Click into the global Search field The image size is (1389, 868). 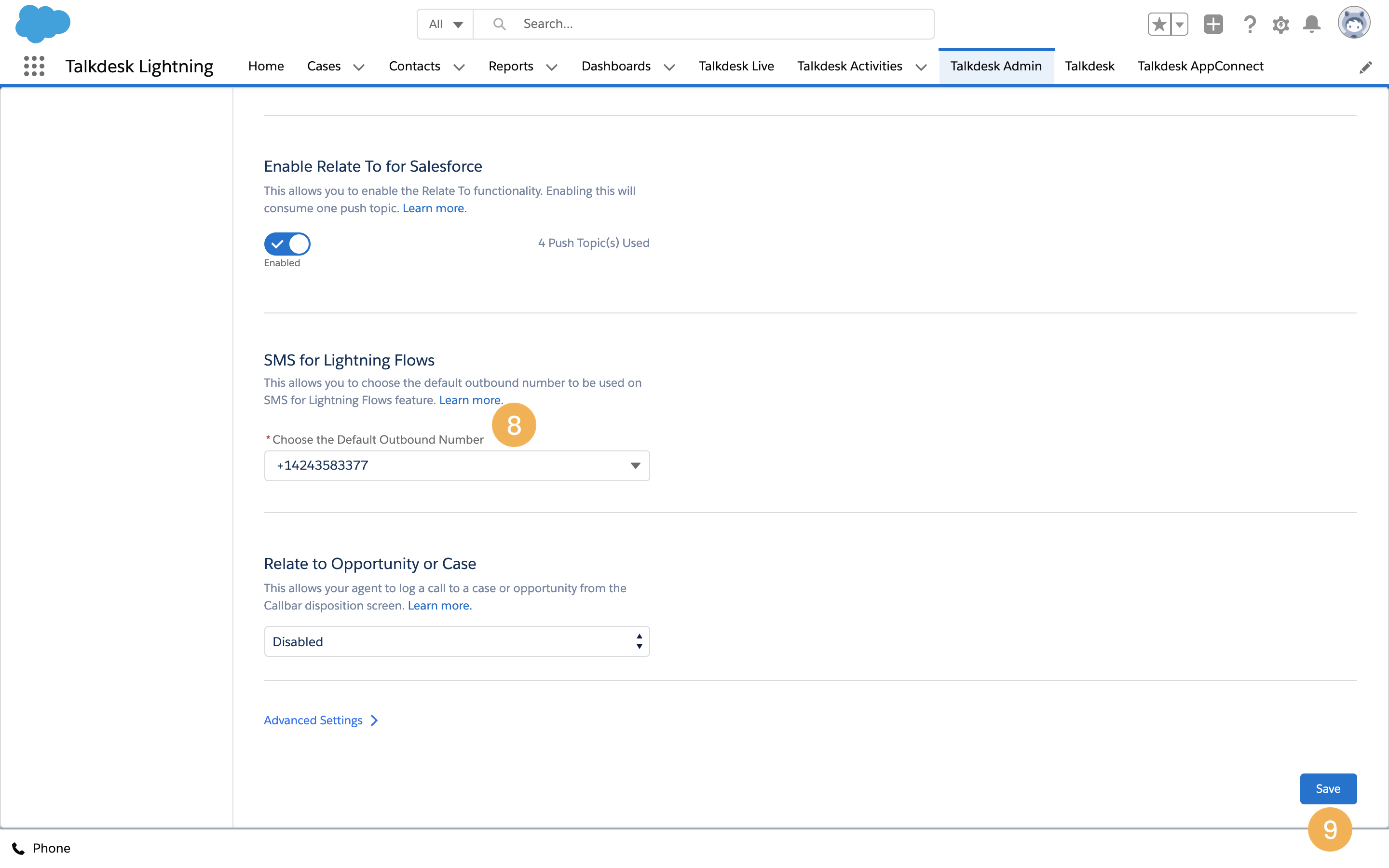coord(703,24)
